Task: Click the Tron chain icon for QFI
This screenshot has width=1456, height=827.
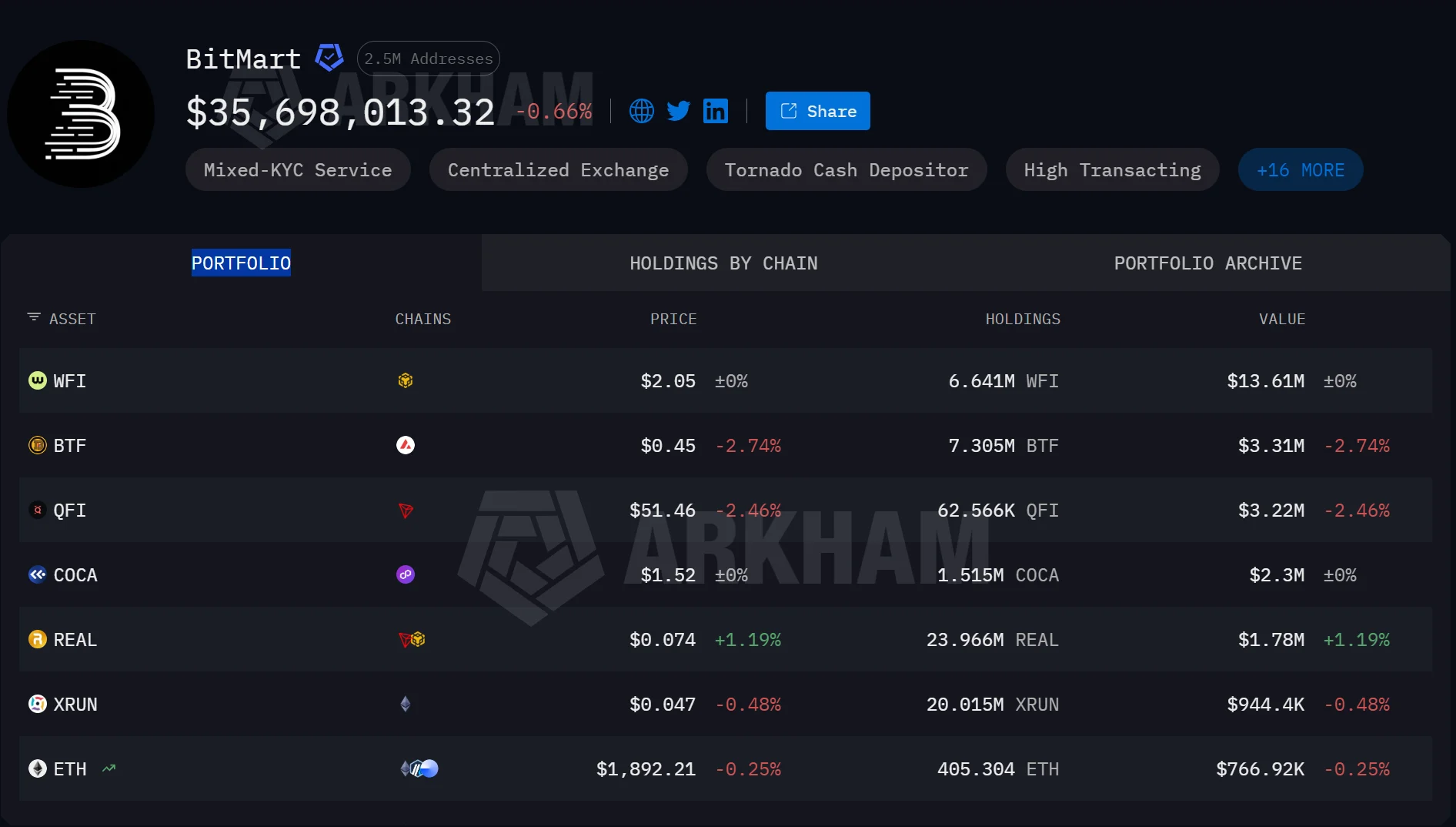Action: pos(406,510)
